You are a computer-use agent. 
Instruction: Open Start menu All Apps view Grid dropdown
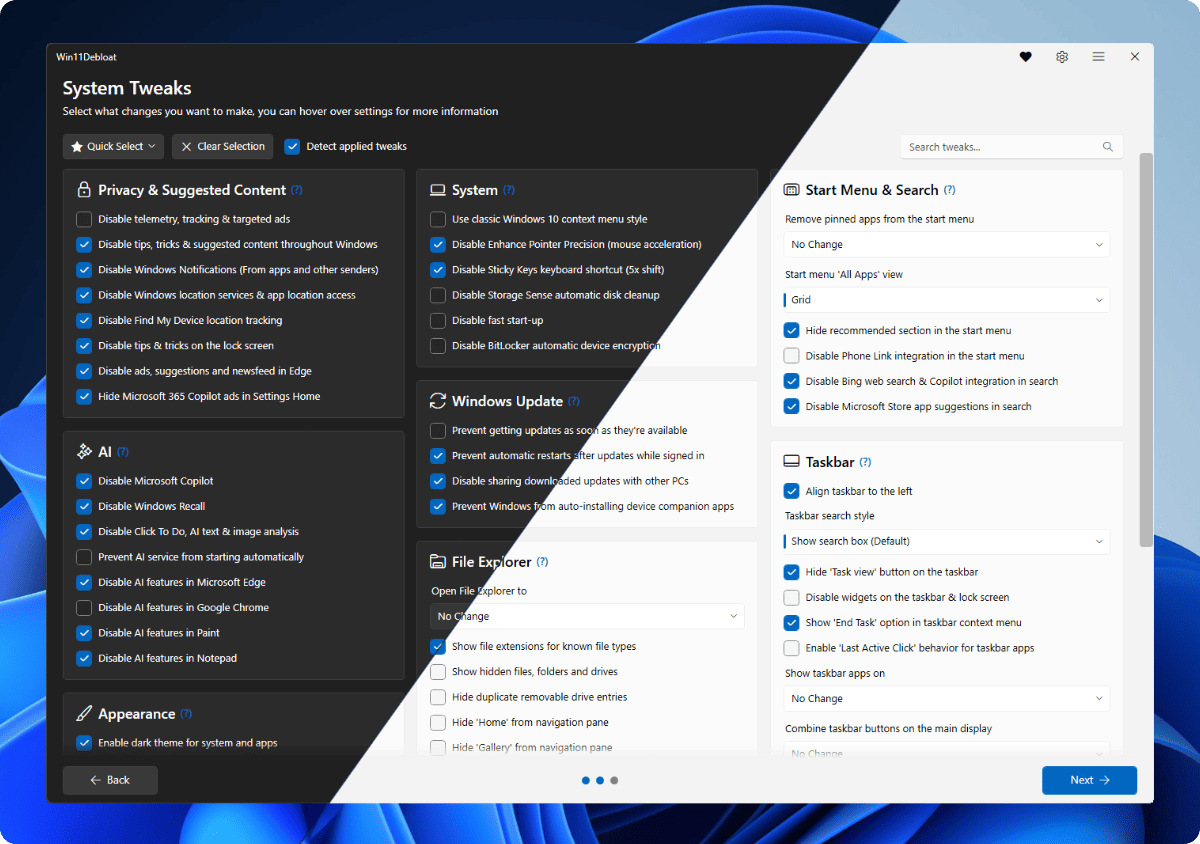coord(946,299)
